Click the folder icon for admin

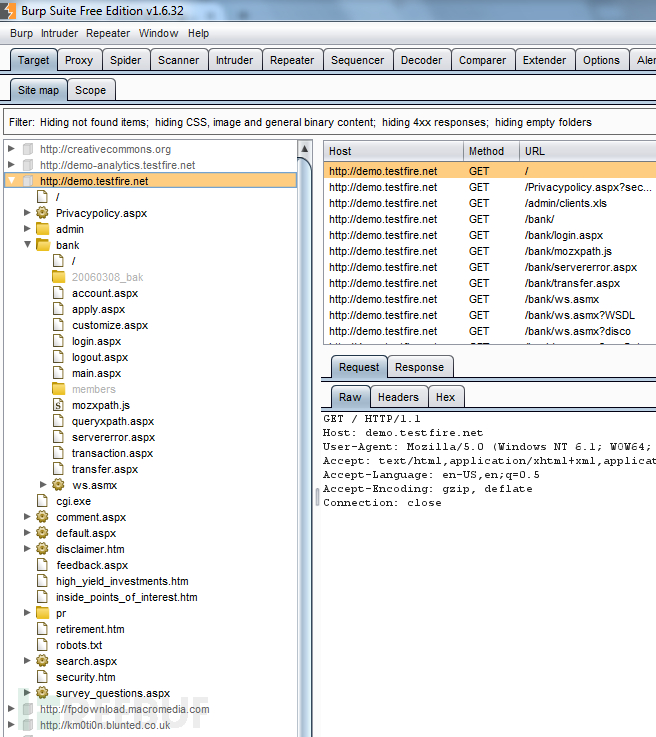(x=43, y=229)
